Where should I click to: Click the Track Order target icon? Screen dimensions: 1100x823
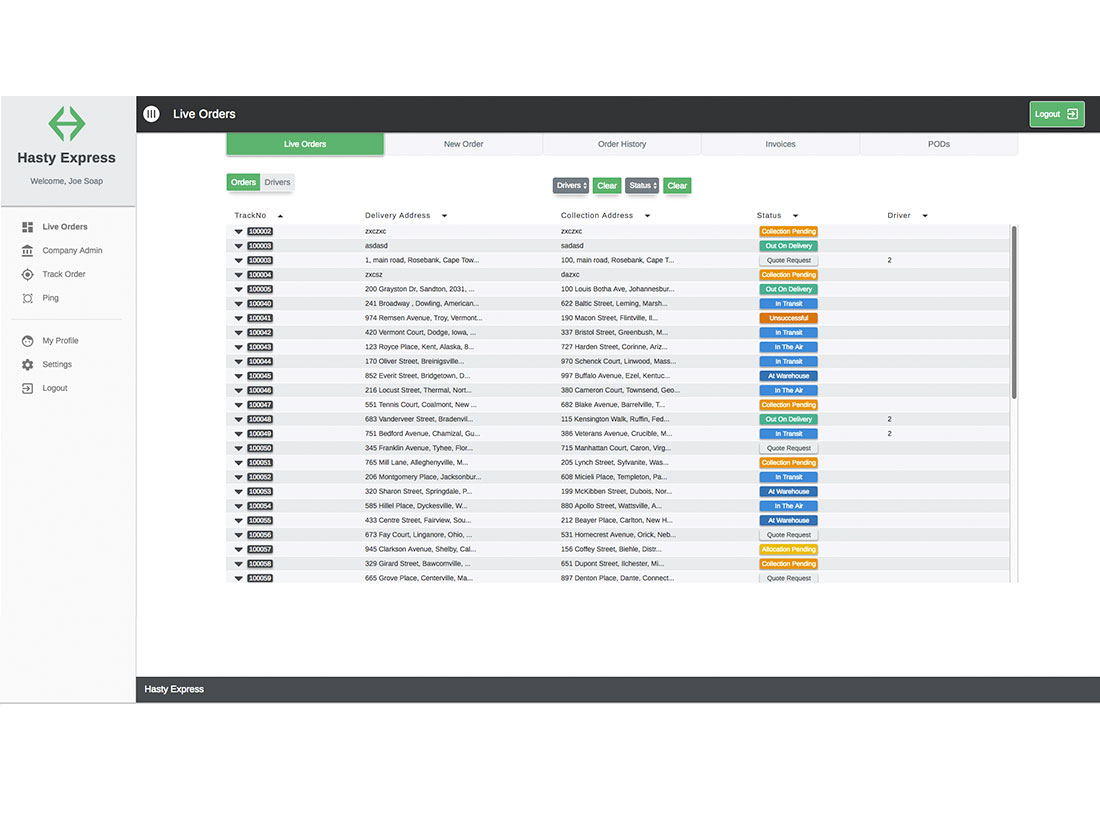[x=27, y=274]
